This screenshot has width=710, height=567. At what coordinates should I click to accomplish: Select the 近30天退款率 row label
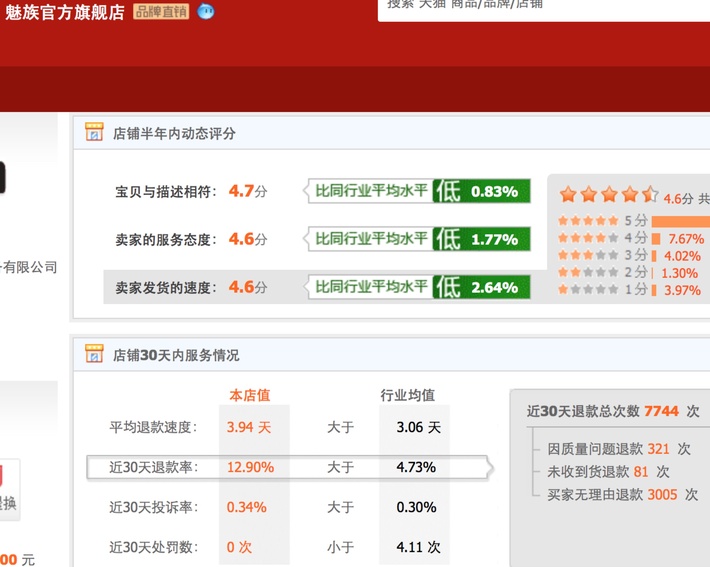154,467
